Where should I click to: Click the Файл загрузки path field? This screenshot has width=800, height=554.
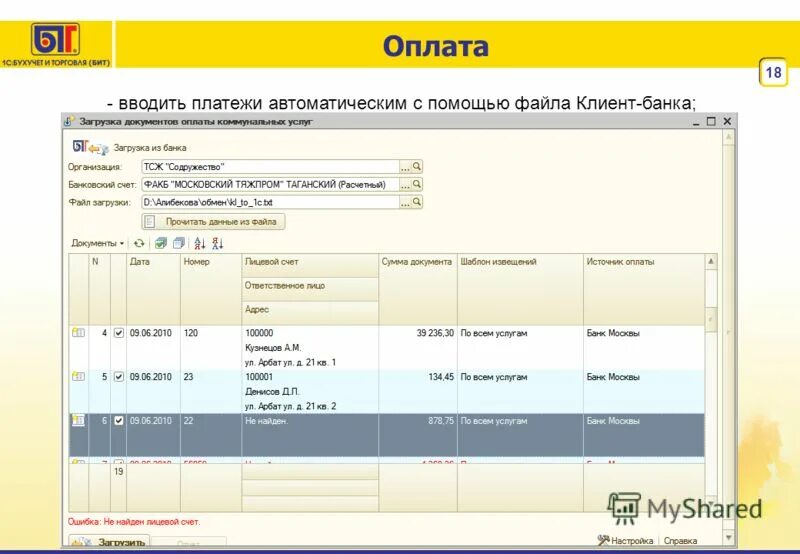(270, 202)
